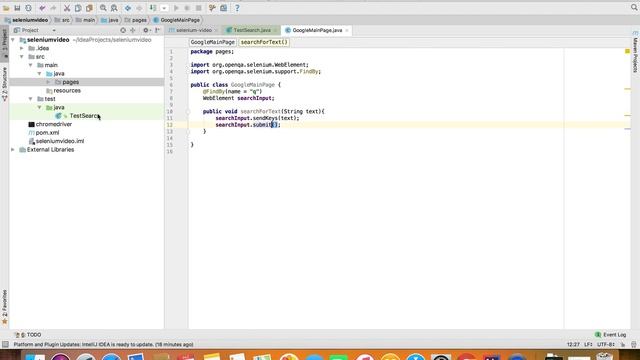Click the Synchronize toolbar icon
The image size is (640, 360).
click(x=28, y=8)
